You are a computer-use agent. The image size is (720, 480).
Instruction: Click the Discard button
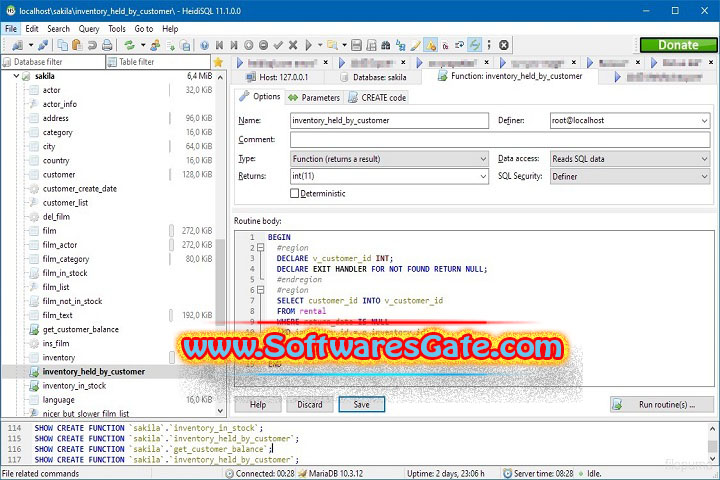(x=309, y=405)
